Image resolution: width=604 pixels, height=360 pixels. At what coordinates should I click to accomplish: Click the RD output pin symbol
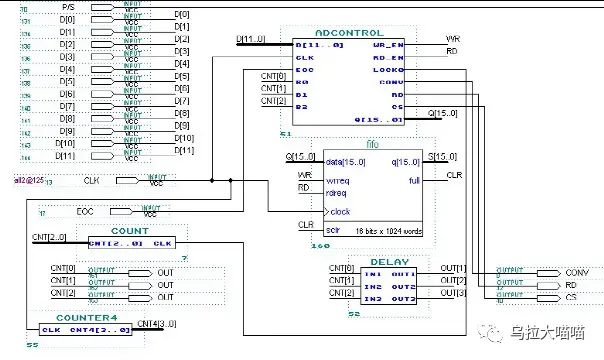coord(549,286)
